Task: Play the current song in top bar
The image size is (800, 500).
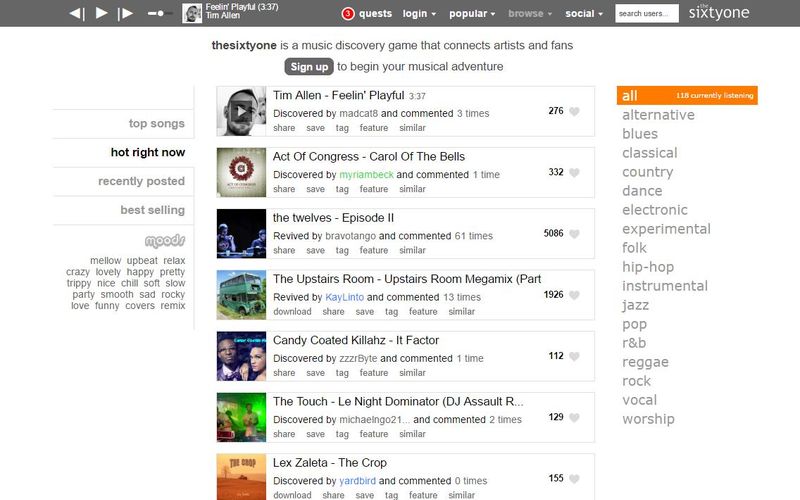Action: pyautogui.click(x=102, y=13)
